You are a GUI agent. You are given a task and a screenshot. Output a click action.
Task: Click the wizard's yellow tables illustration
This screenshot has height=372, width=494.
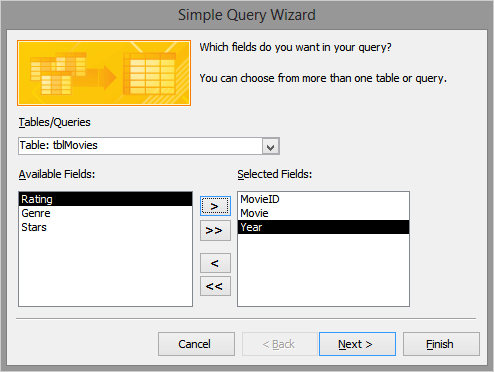coord(104,73)
